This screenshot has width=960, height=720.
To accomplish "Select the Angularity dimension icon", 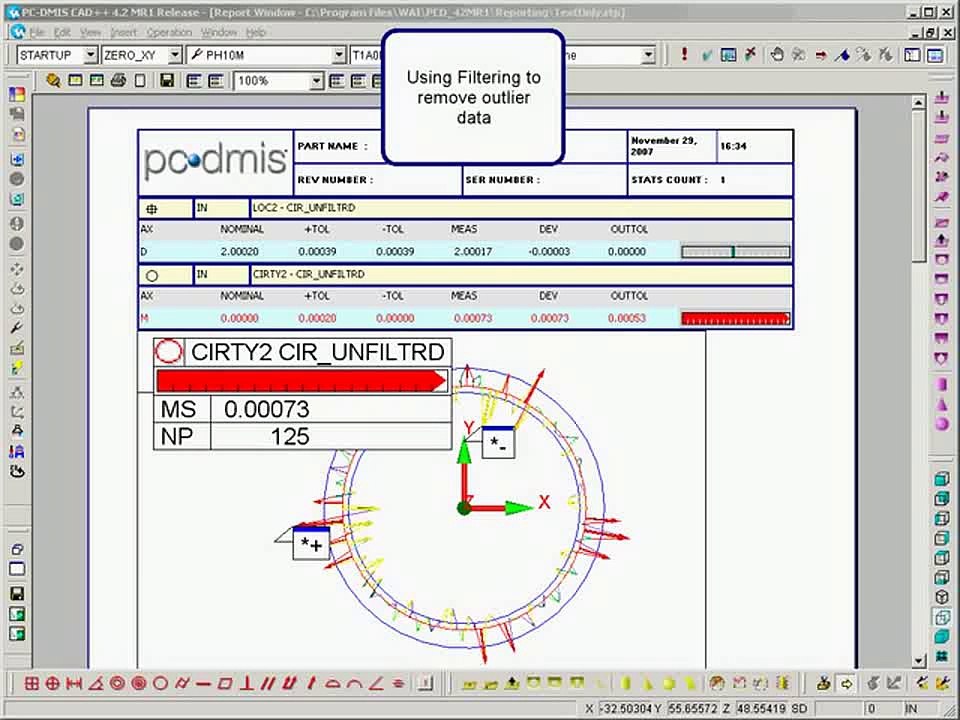I will tap(377, 684).
